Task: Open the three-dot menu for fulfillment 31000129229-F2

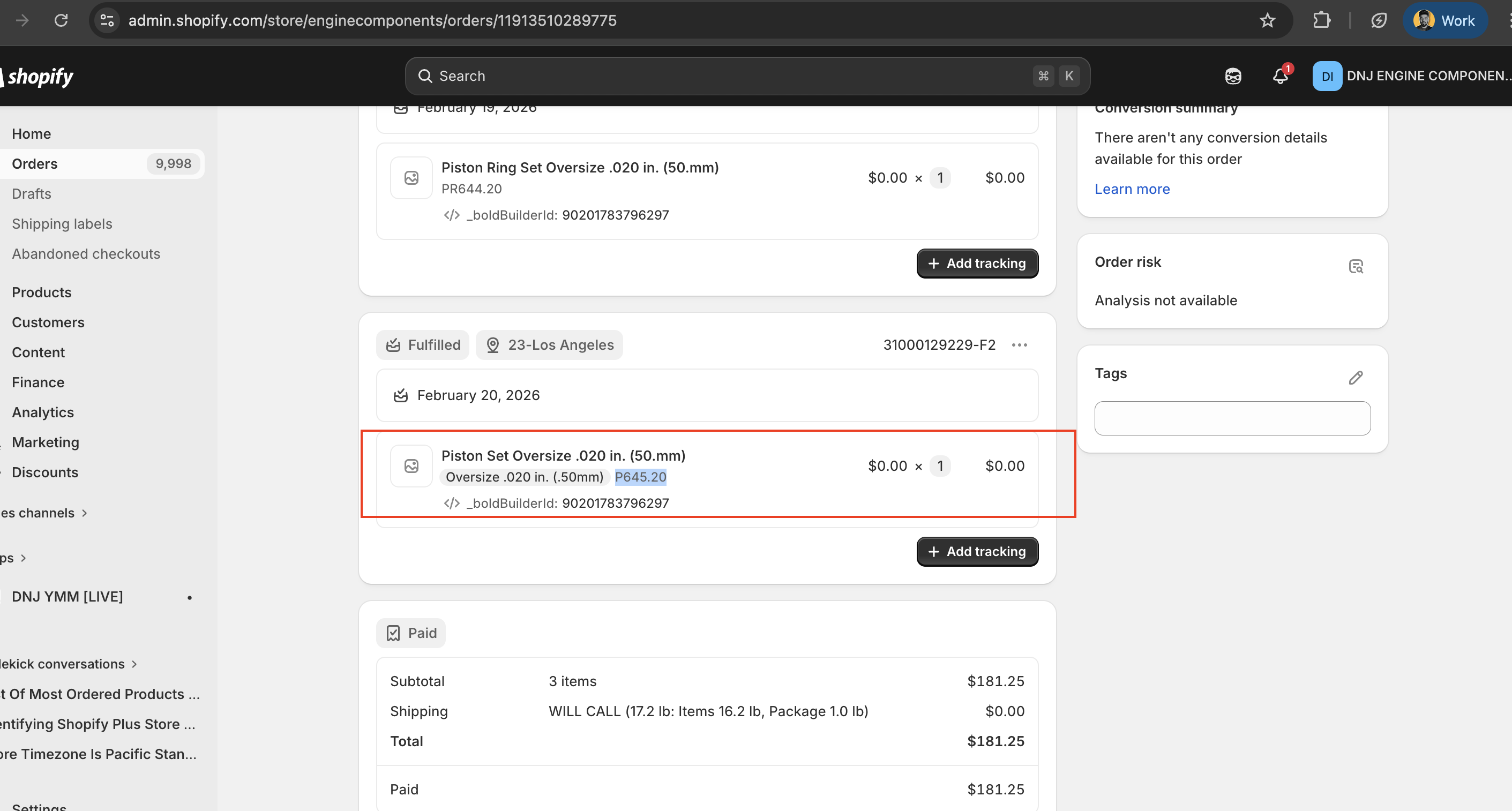Action: pyautogui.click(x=1020, y=345)
